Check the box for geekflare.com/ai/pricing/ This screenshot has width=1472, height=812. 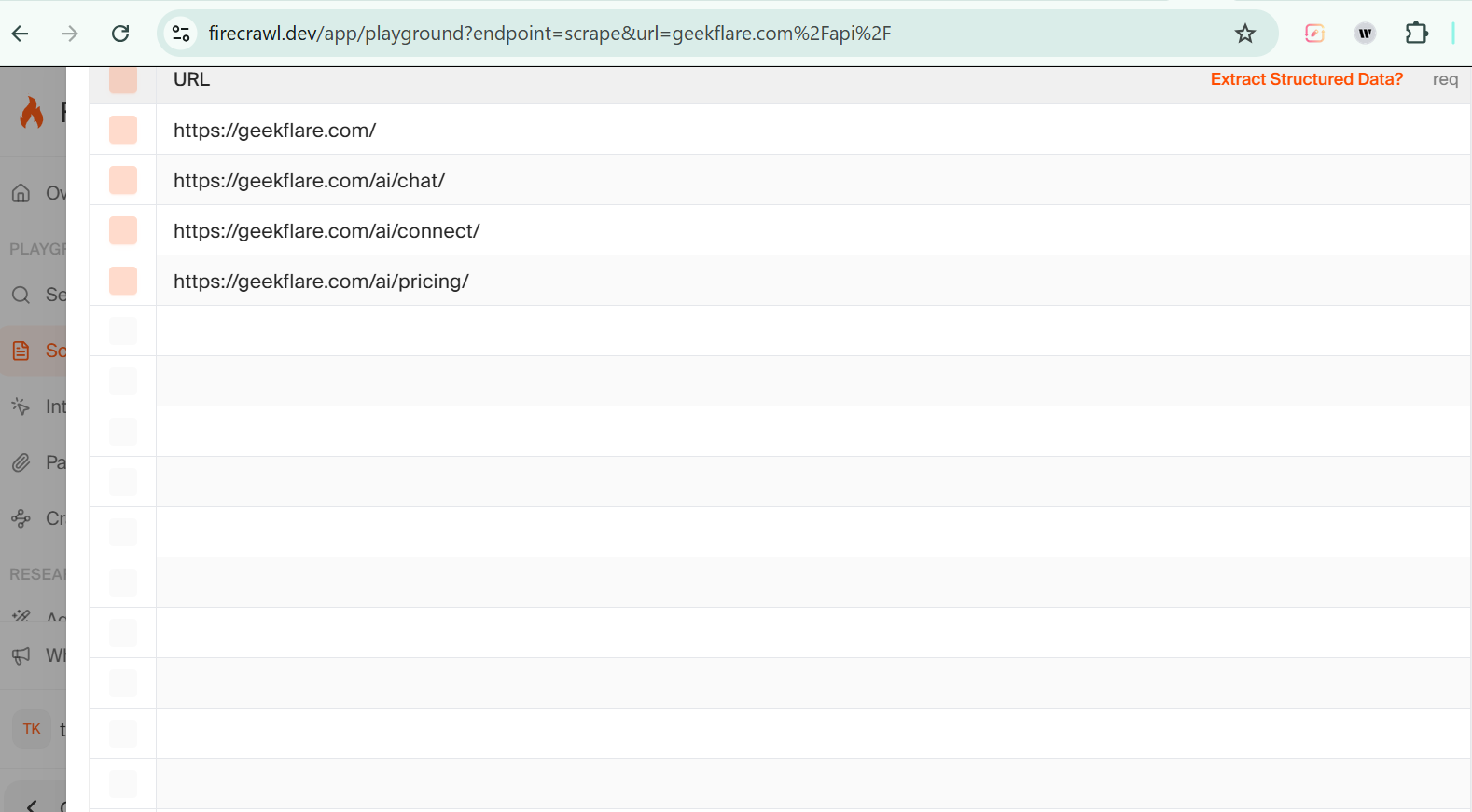(123, 281)
